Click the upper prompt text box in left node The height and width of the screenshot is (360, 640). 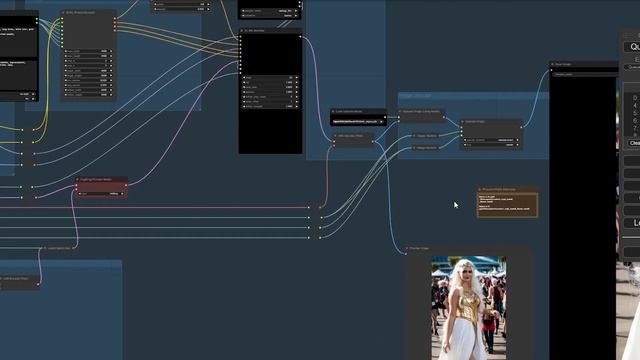point(18,41)
